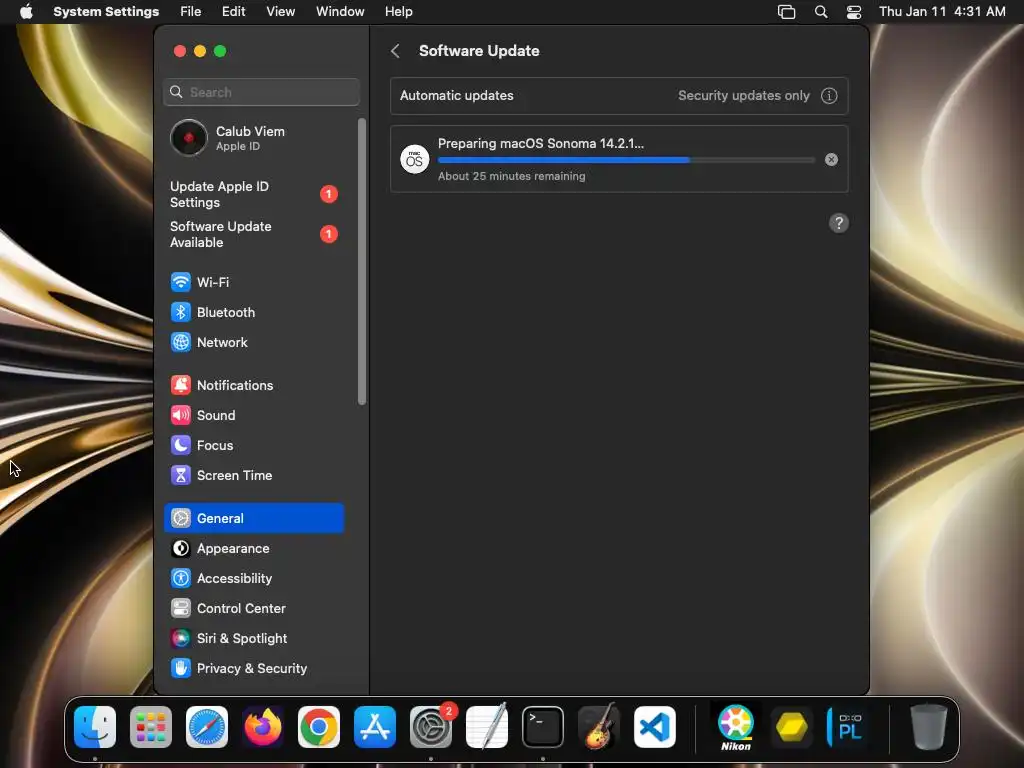
Task: Click the date and time in menu bar
Action: point(942,11)
